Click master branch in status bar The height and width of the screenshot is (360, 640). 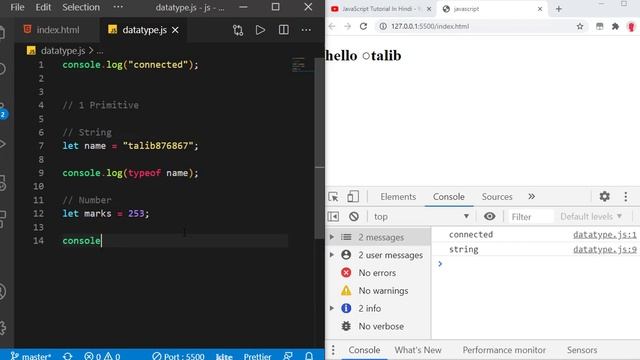(x=31, y=356)
